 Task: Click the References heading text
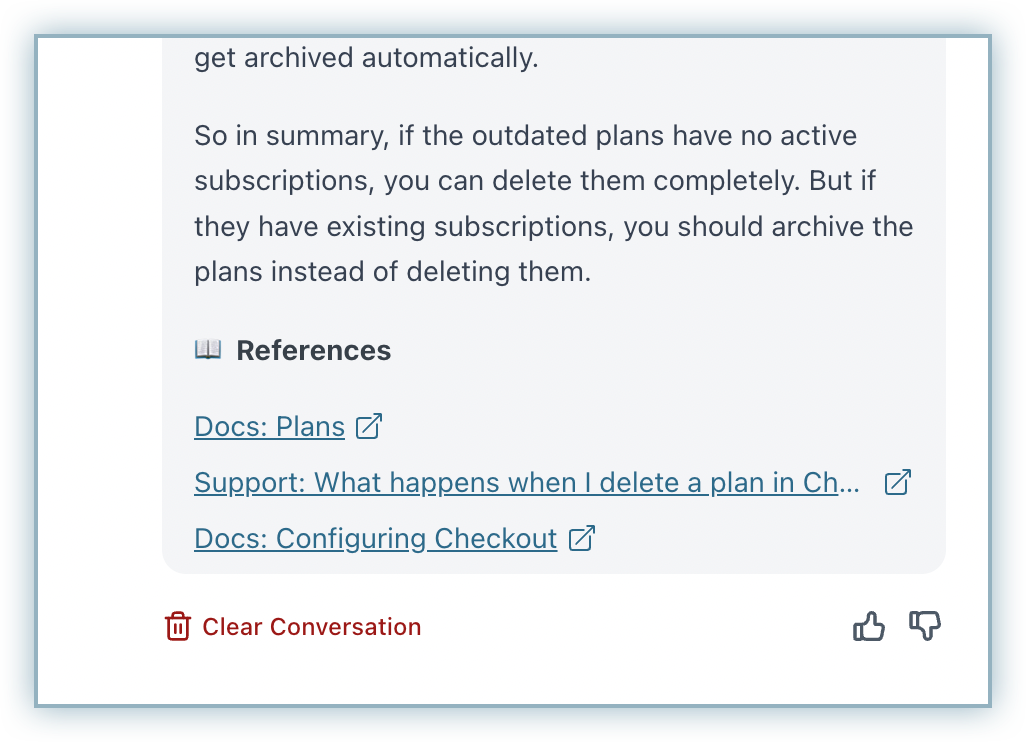[x=313, y=351]
